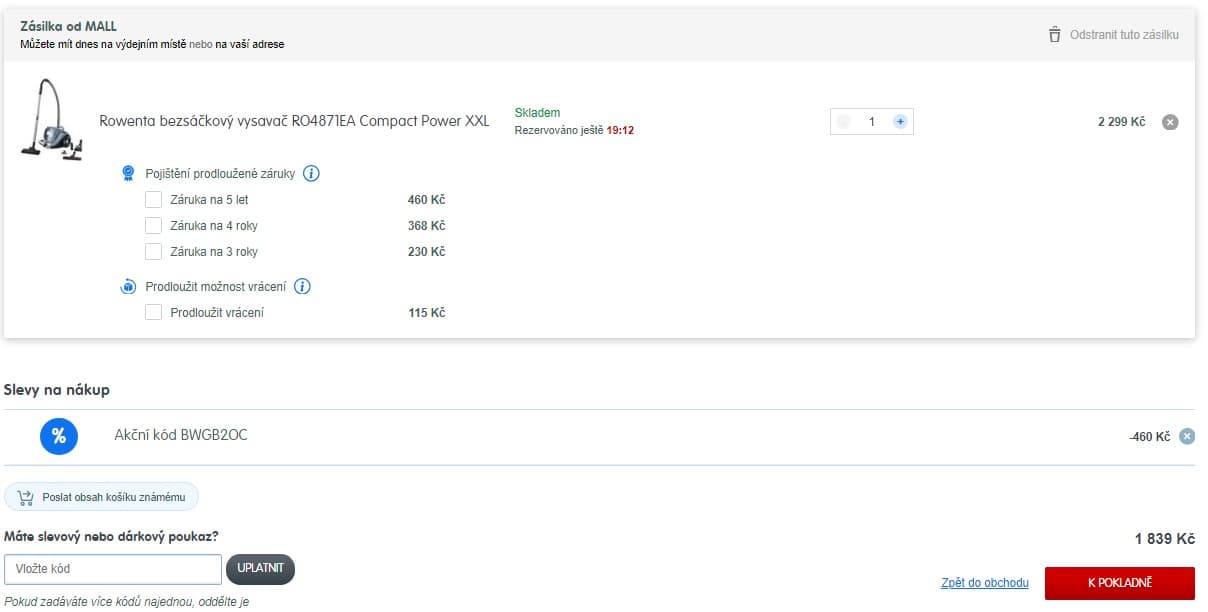
Task: Open the Rowenta vacuum product link
Action: pos(295,121)
